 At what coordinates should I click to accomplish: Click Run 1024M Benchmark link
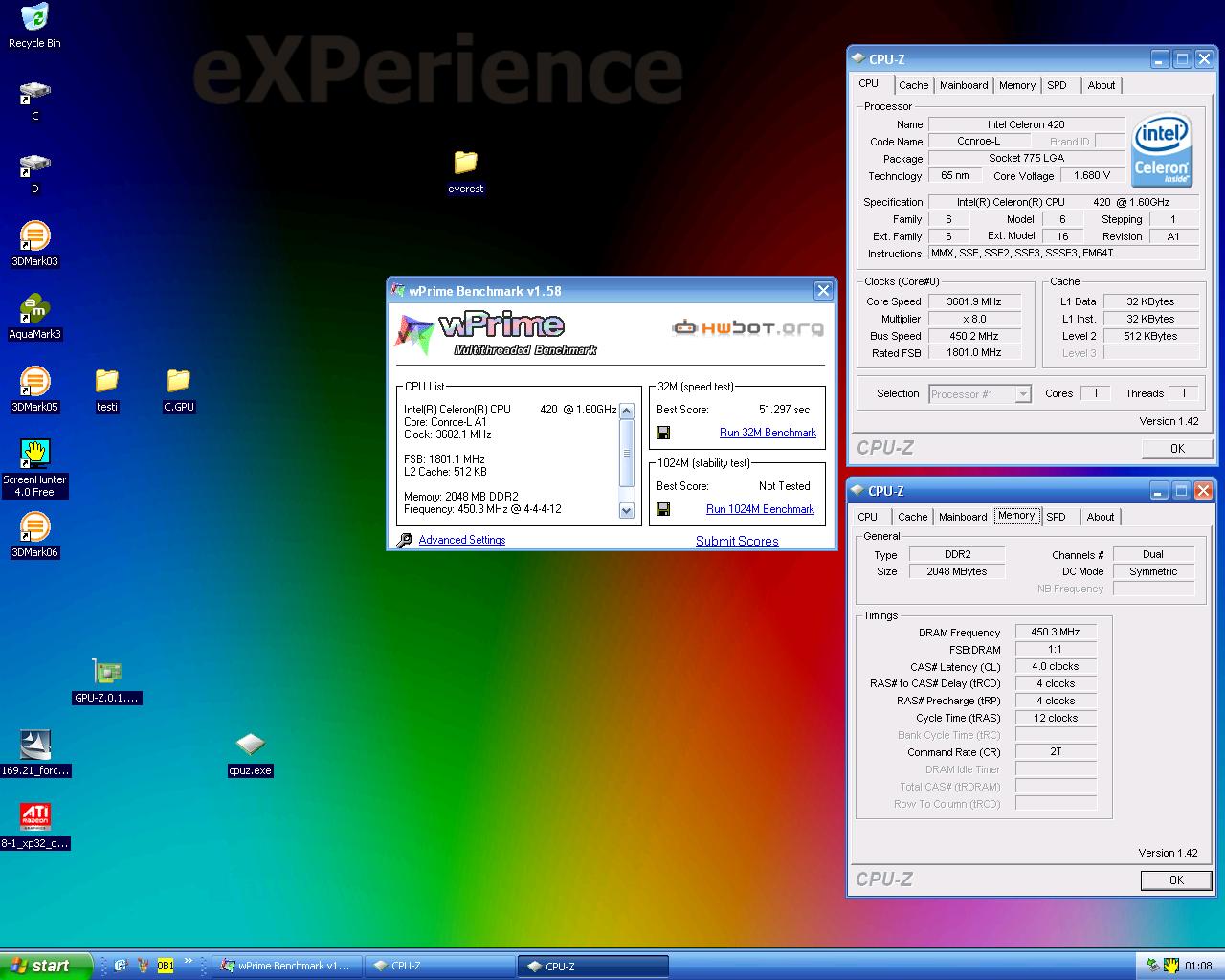click(x=760, y=509)
